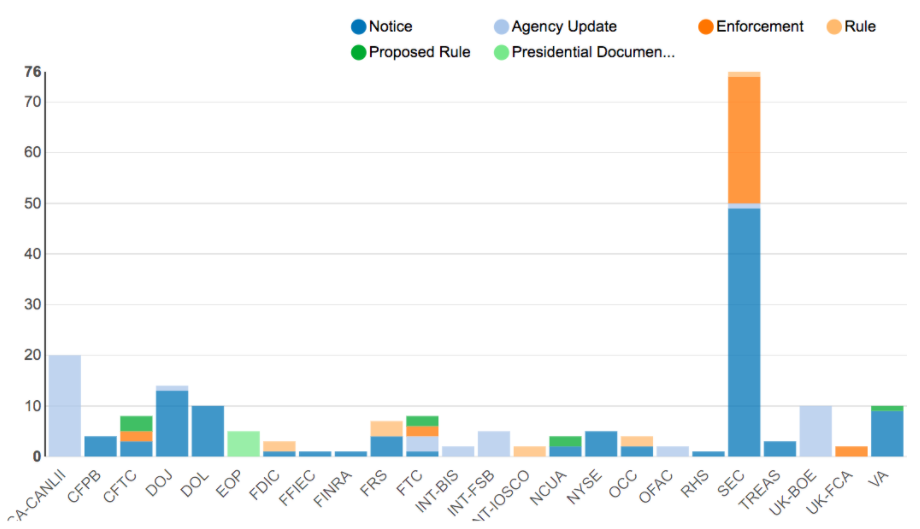920x529 pixels.
Task: Click the VA x-axis label
Action: [878, 479]
